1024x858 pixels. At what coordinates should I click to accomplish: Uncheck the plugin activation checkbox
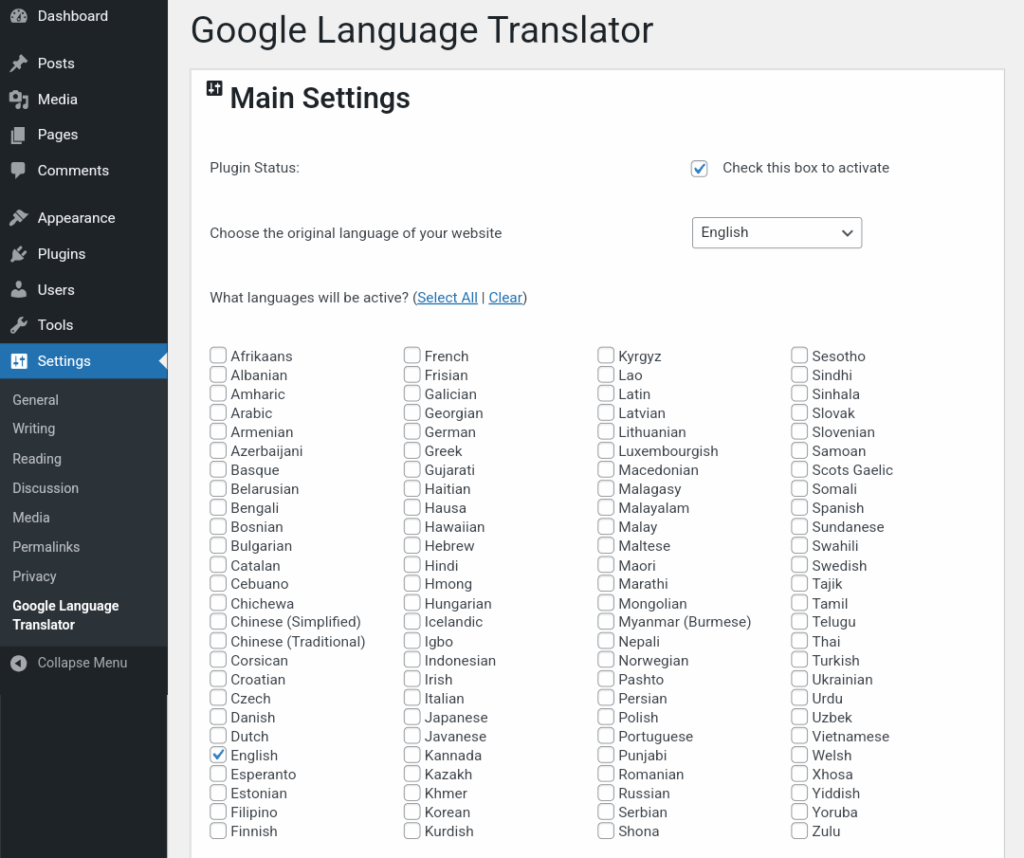coord(699,168)
